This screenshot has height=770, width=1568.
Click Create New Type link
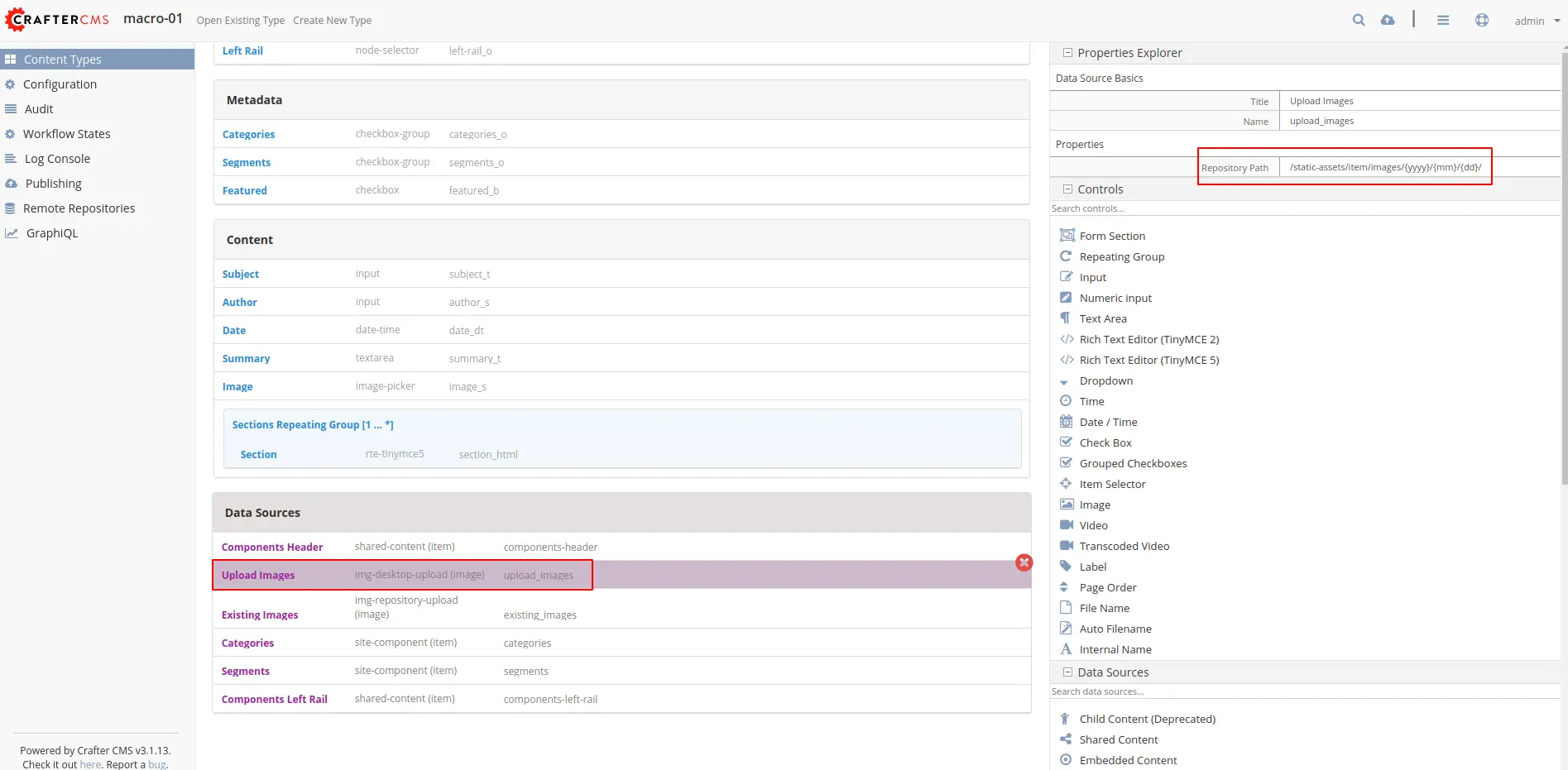[x=332, y=21]
